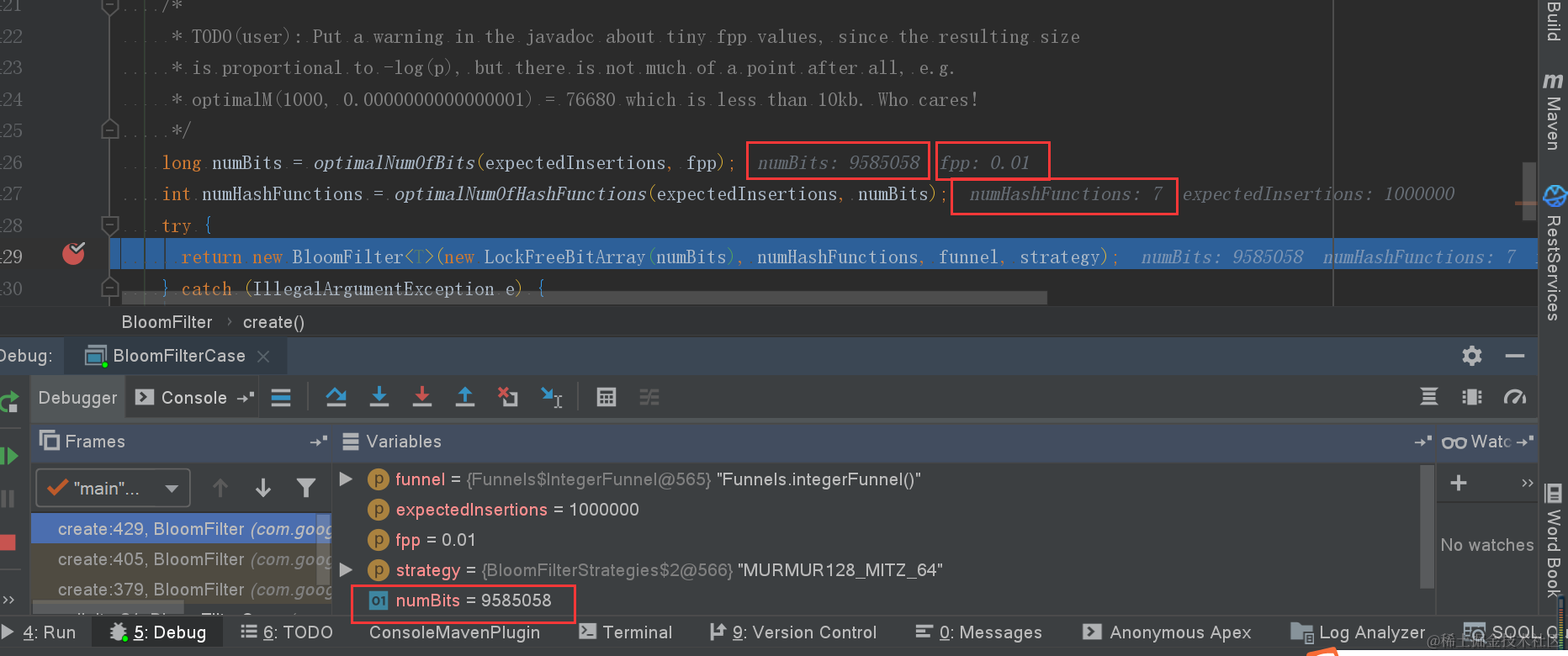The height and width of the screenshot is (656, 1568).
Task: Open the Terminal tool window
Action: pos(626,632)
